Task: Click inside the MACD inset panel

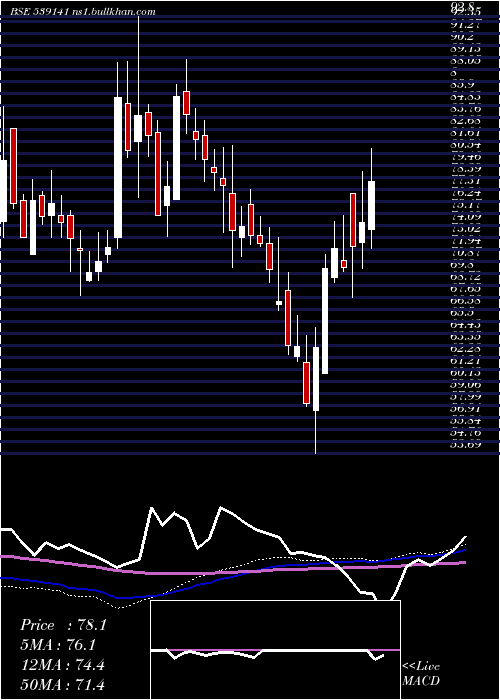Action: 275,650
